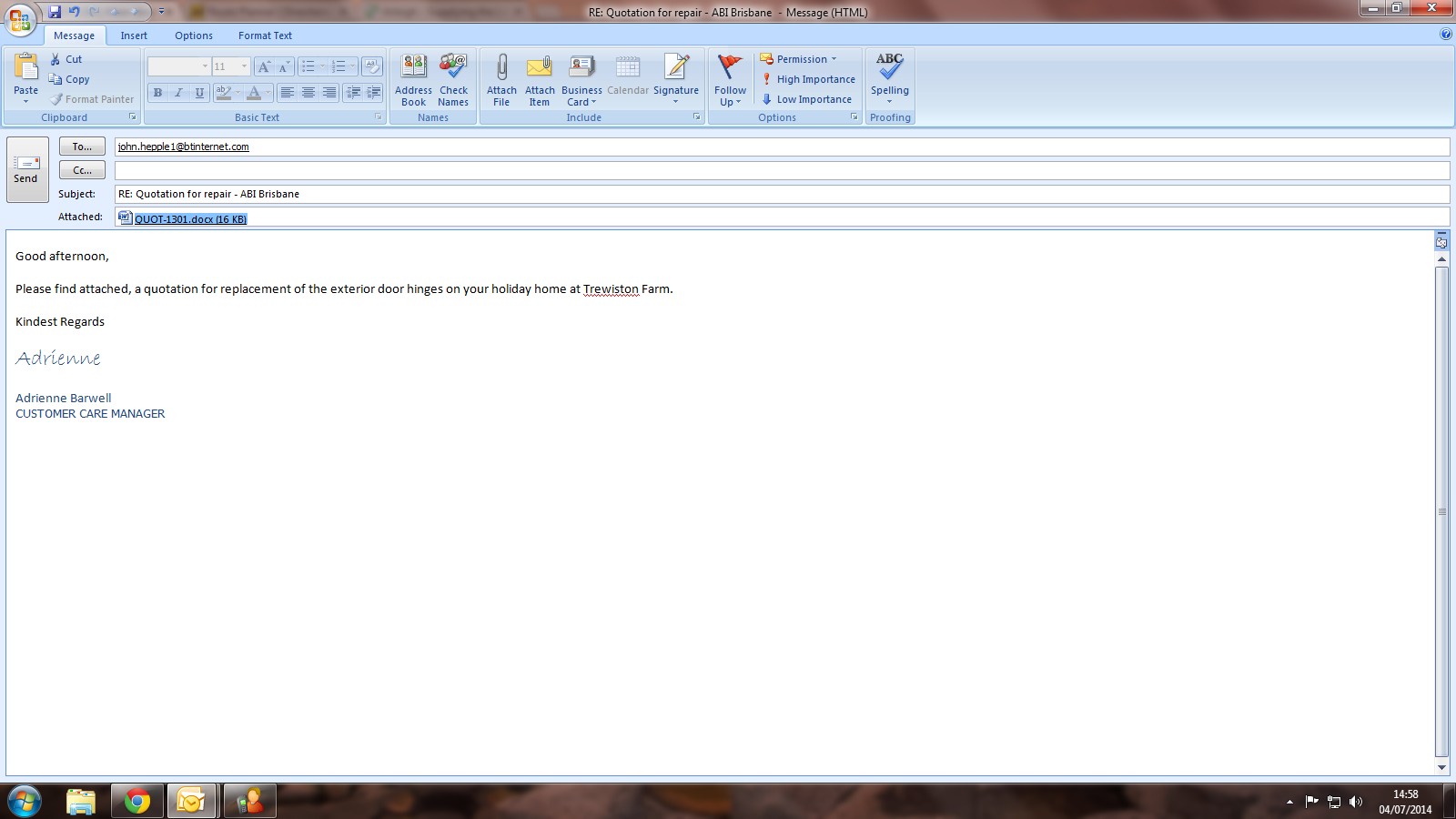The width and height of the screenshot is (1456, 819).
Task: Expand the Signature dropdown
Action: pyautogui.click(x=676, y=100)
